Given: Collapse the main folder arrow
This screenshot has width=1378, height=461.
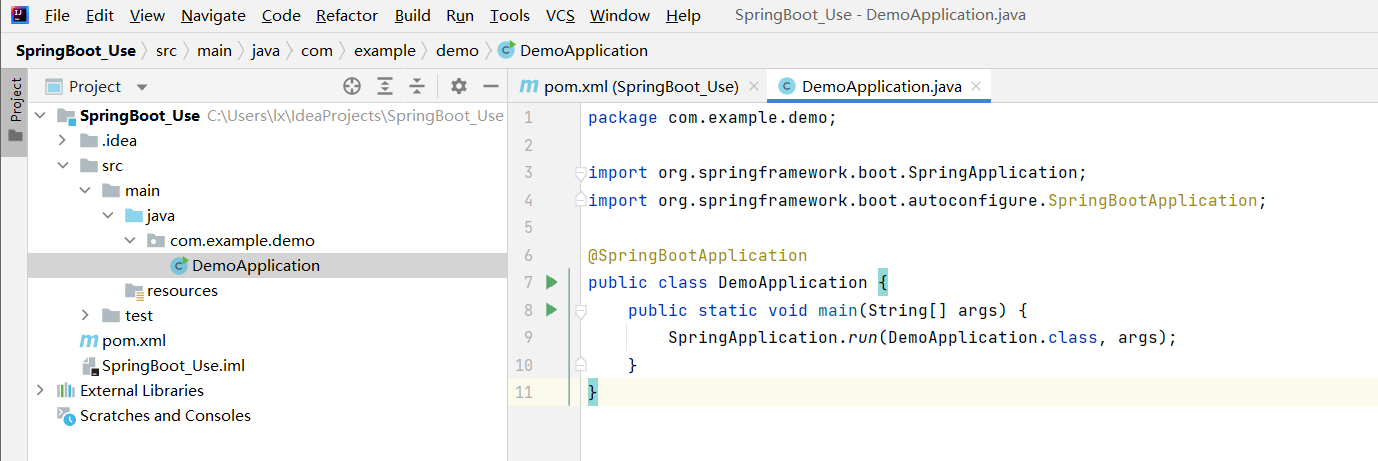Looking at the screenshot, I should (x=85, y=191).
